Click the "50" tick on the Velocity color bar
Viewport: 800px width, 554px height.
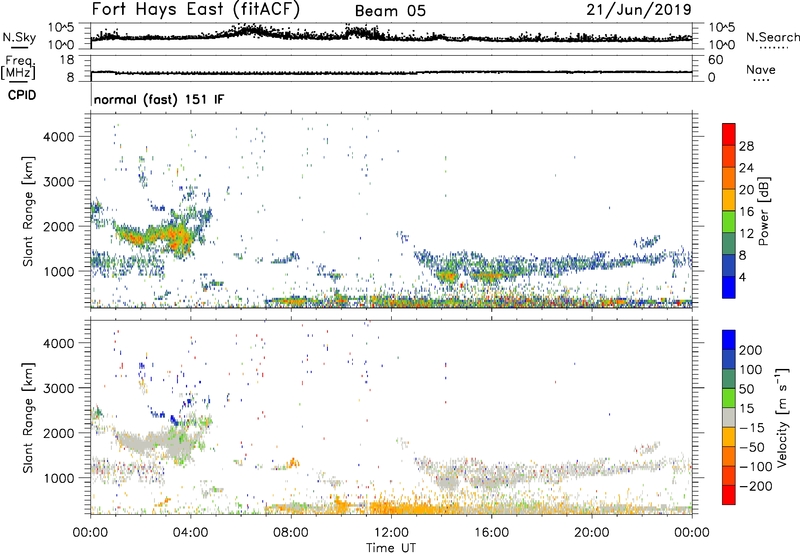(x=746, y=389)
